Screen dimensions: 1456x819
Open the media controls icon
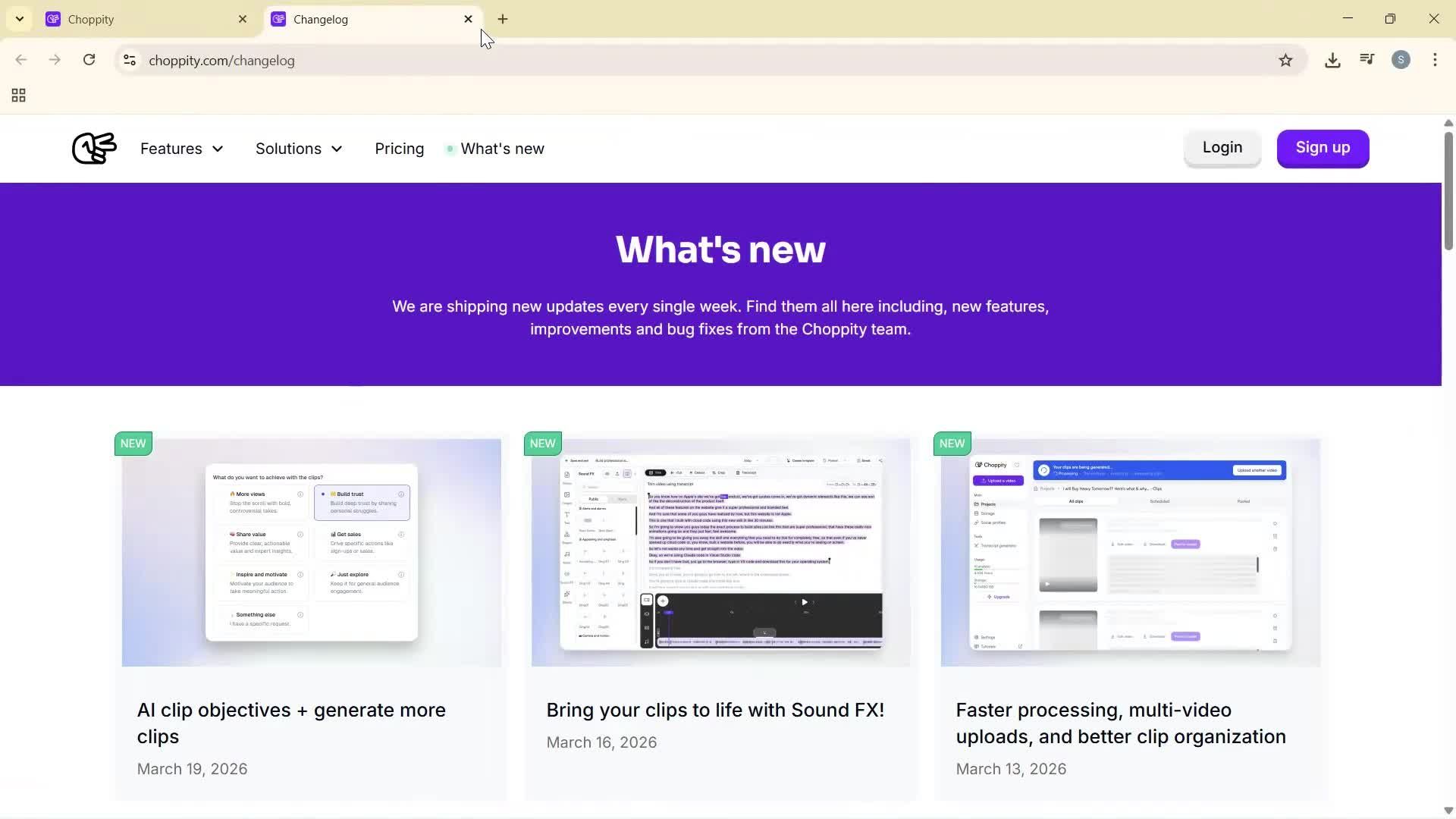point(1367,60)
